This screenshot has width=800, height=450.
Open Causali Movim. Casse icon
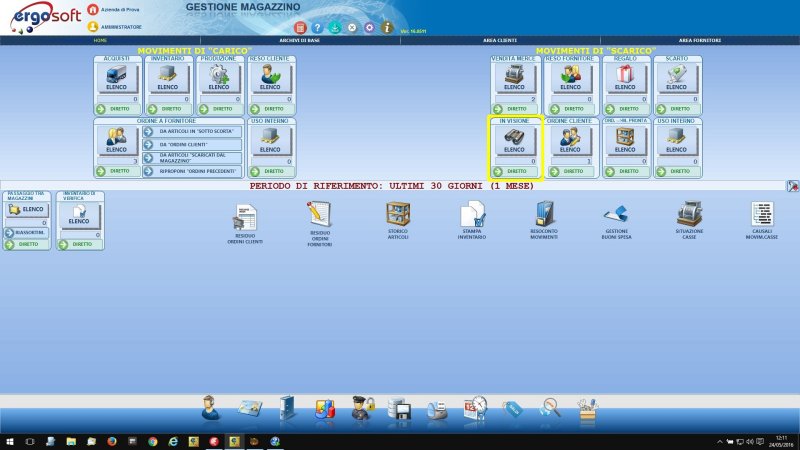click(762, 213)
